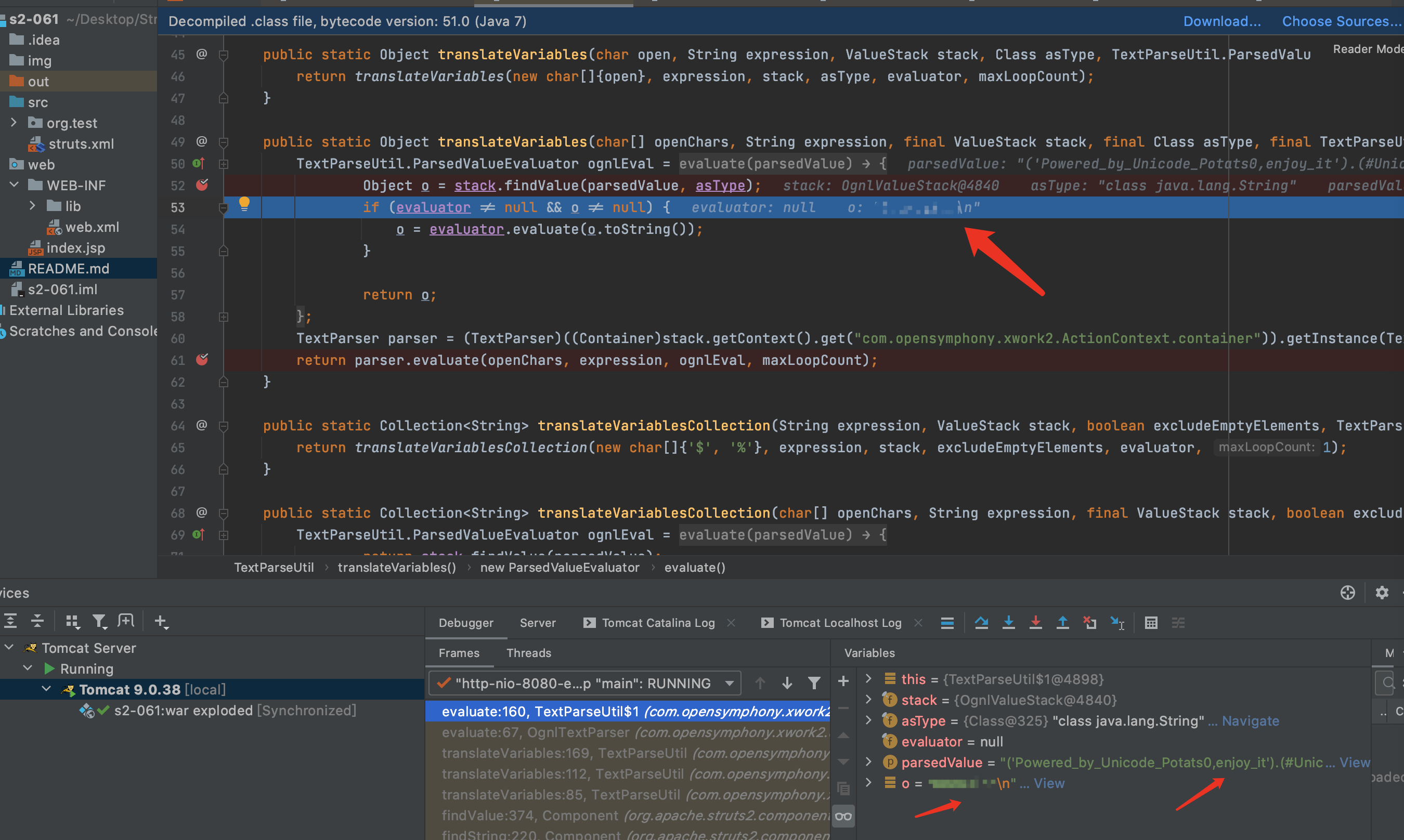Close the Tomcat Localhost Log tab

pos(918,623)
